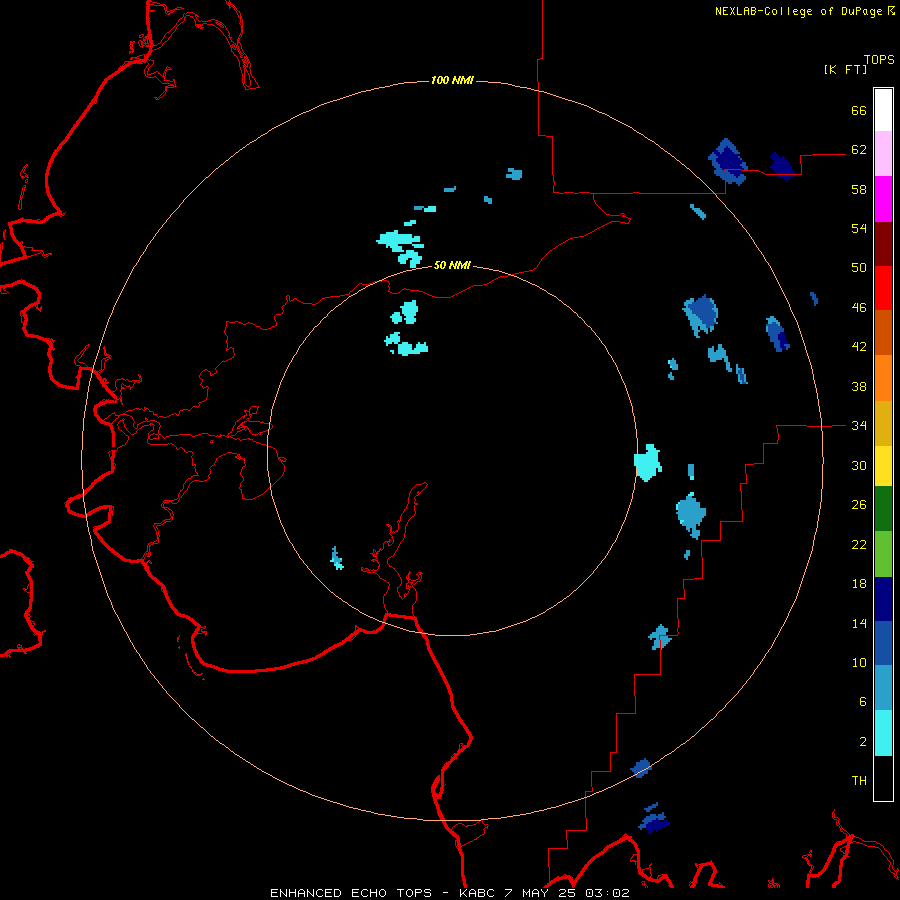Select the "2" scale value

click(x=863, y=742)
